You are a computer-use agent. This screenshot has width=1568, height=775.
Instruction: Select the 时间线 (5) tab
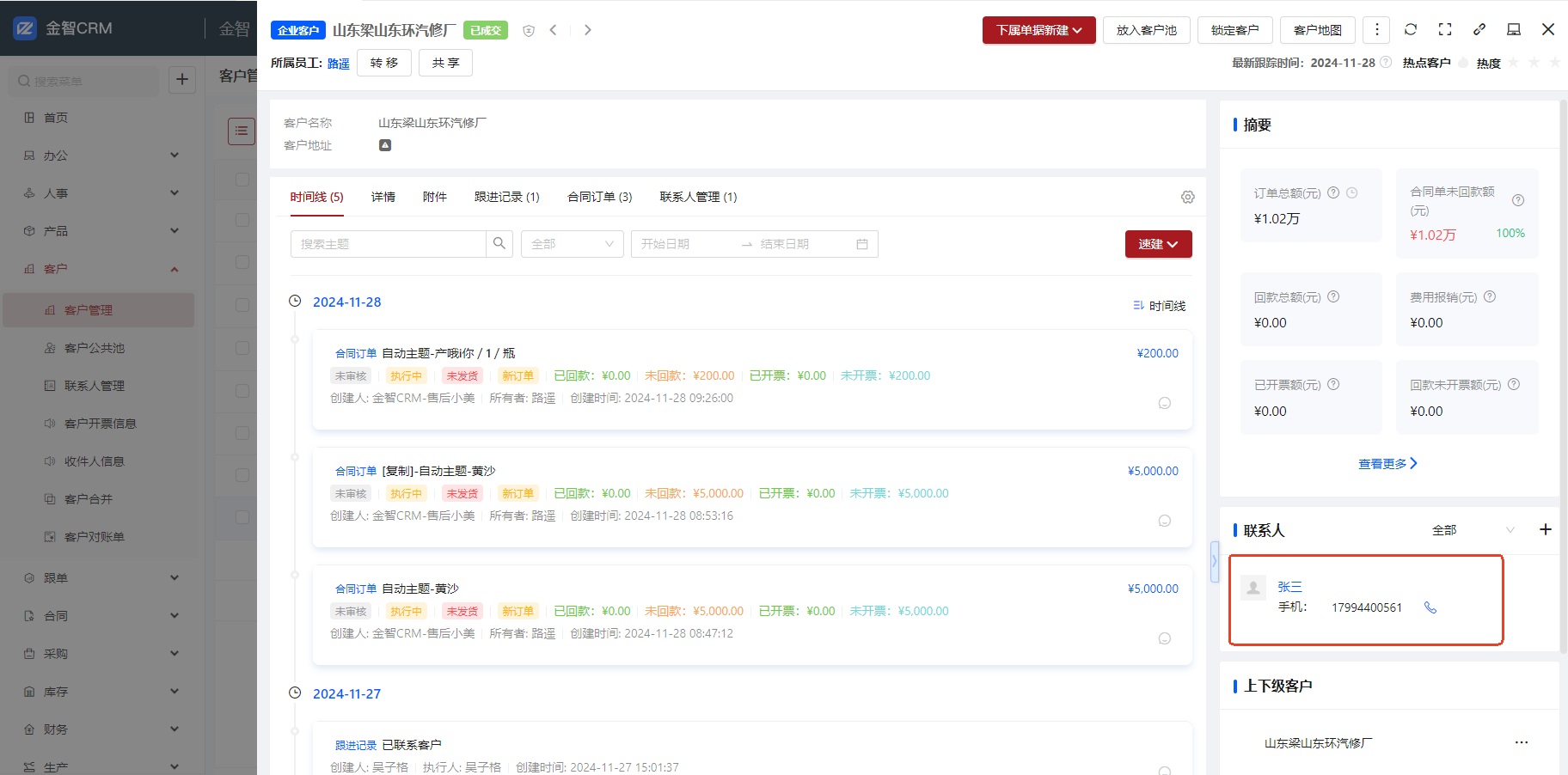click(x=316, y=197)
